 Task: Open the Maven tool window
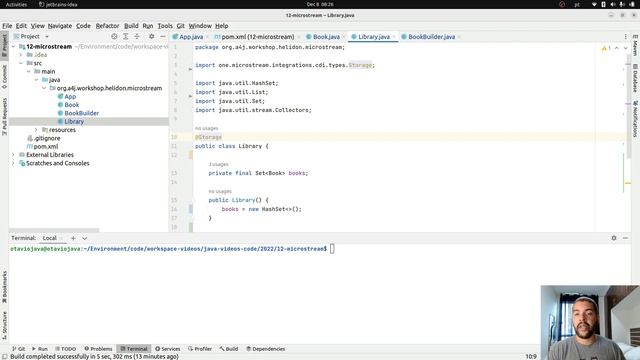point(635,46)
